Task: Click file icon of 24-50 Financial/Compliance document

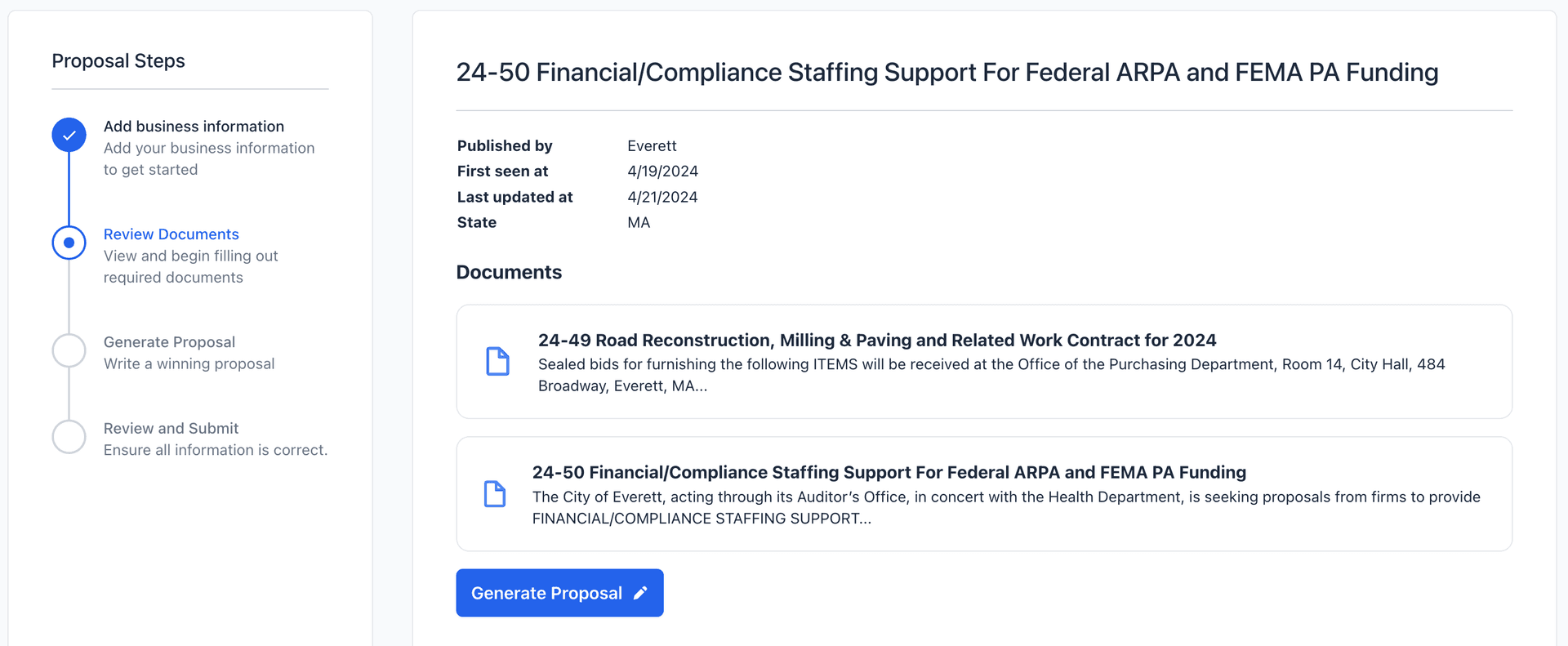Action: pos(495,494)
